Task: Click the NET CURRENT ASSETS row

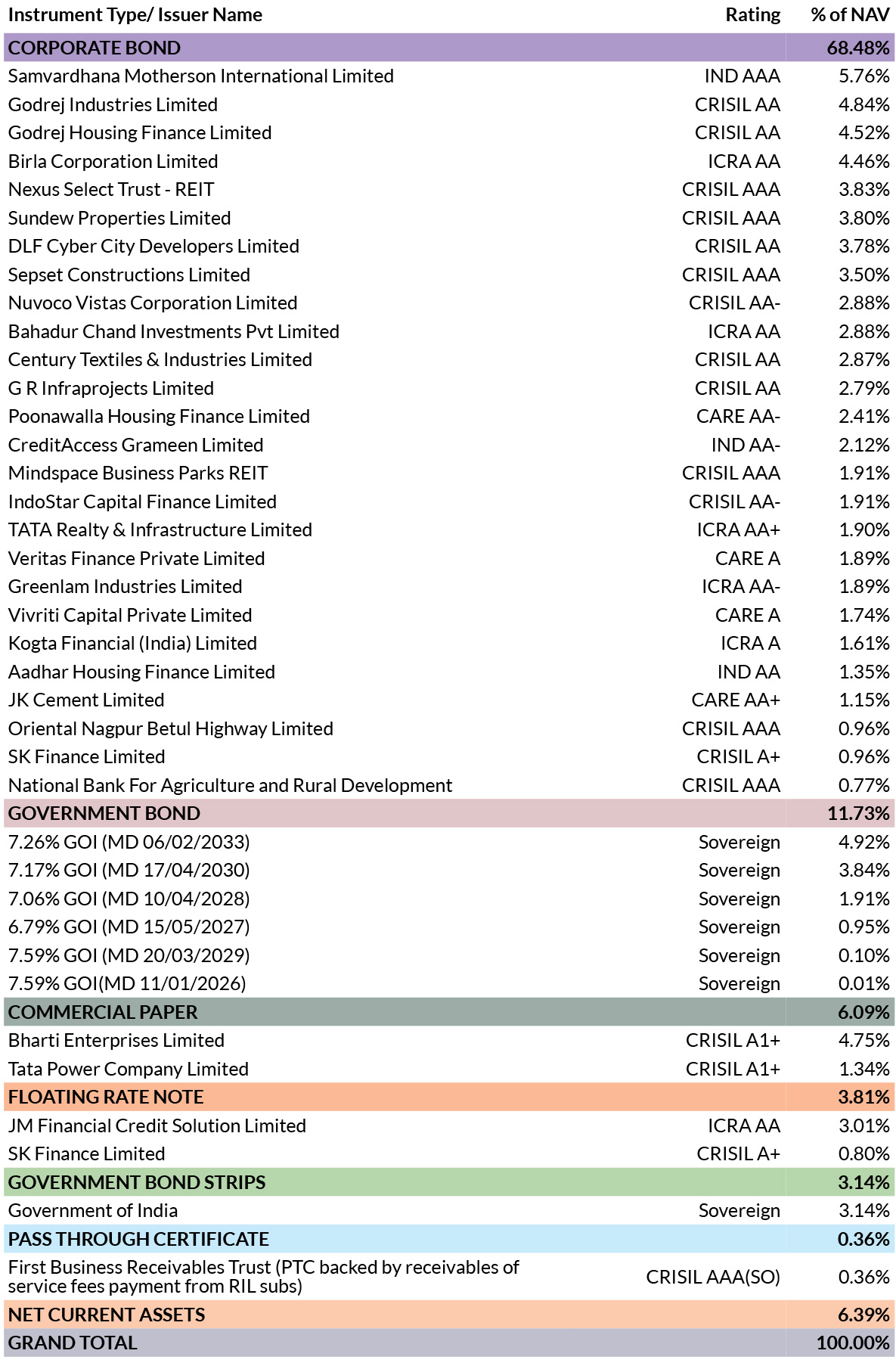Action: [449, 1315]
